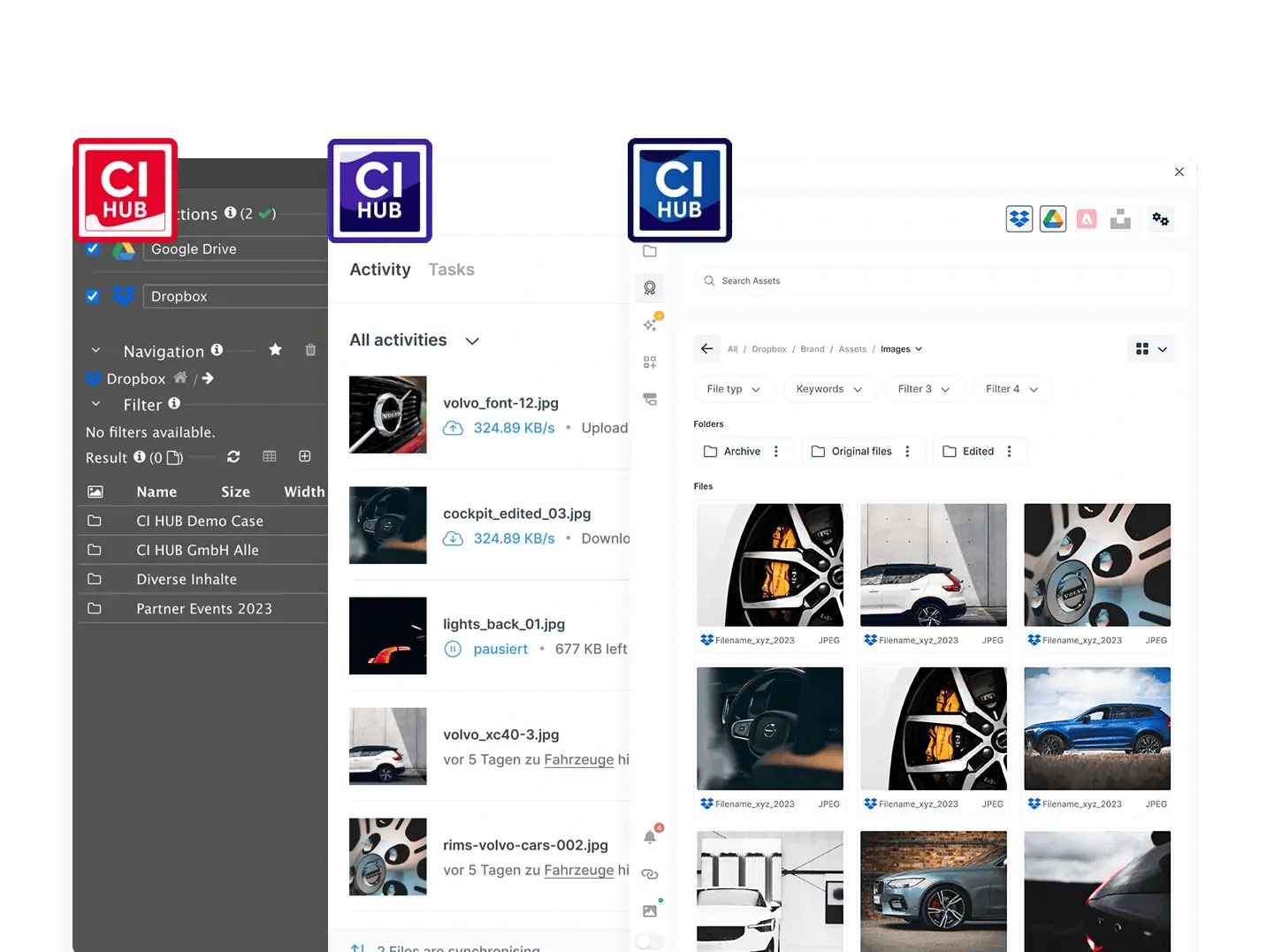
Task: Open the Filter 4 dropdown
Action: click(1012, 389)
